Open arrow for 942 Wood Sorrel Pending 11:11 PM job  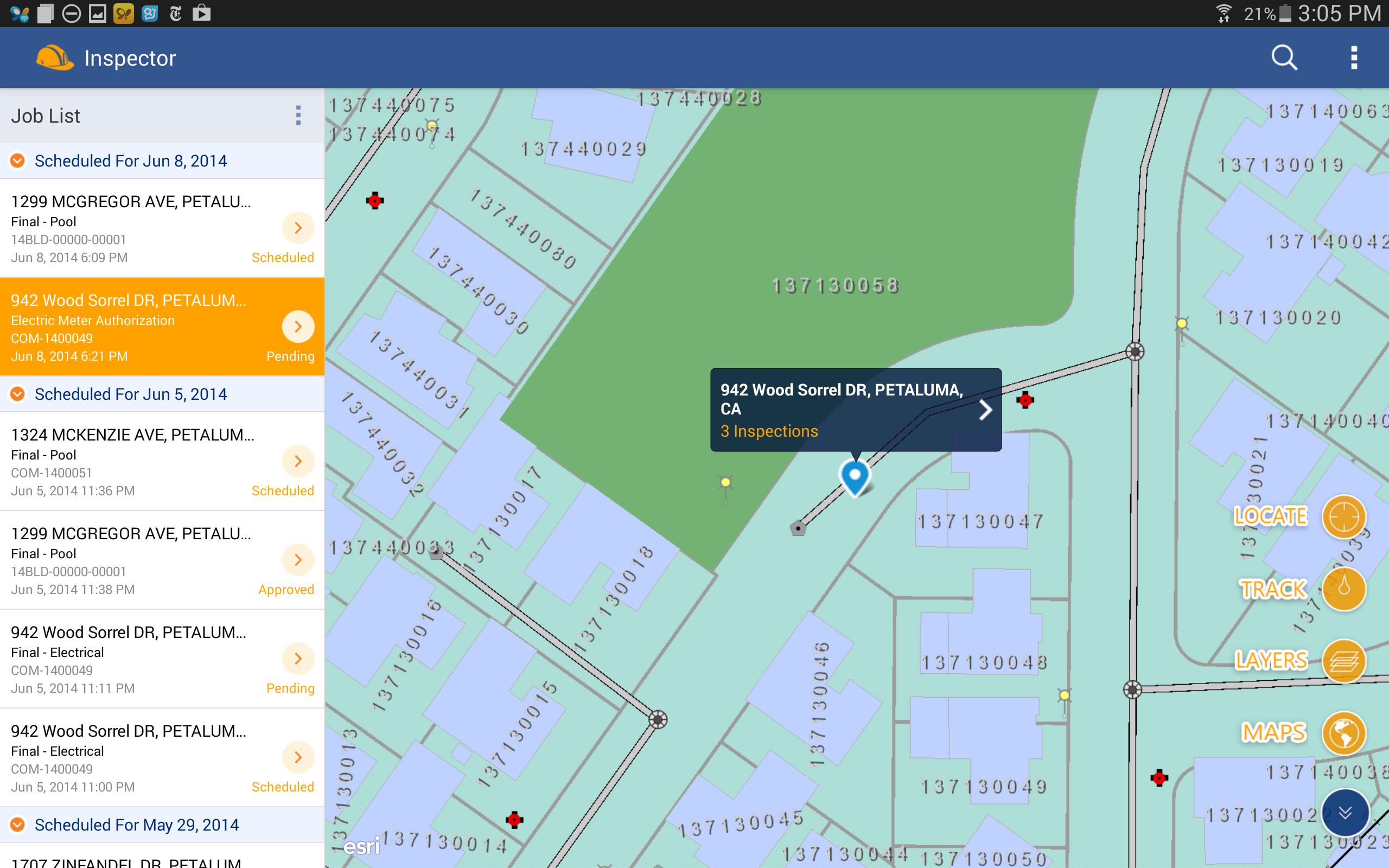(x=298, y=659)
